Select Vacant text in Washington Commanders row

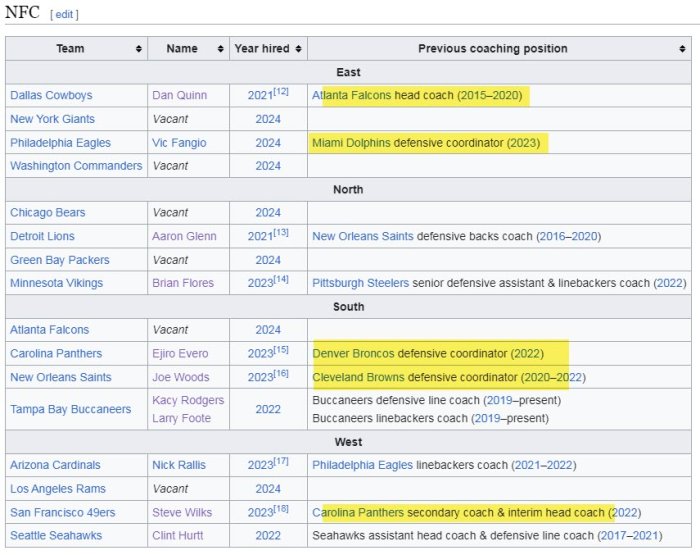point(170,166)
